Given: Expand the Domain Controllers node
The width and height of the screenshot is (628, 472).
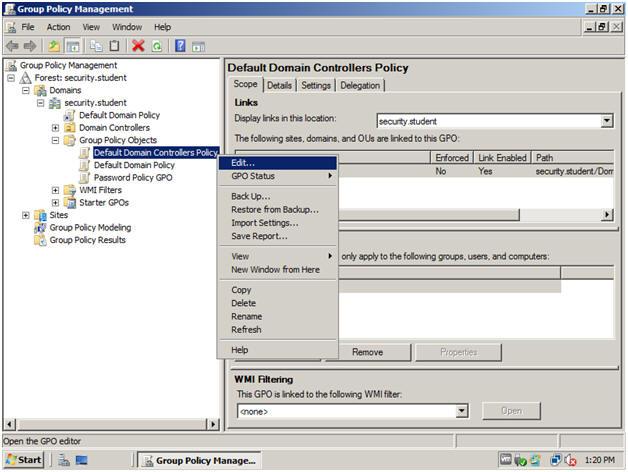Looking at the screenshot, I should 55,128.
